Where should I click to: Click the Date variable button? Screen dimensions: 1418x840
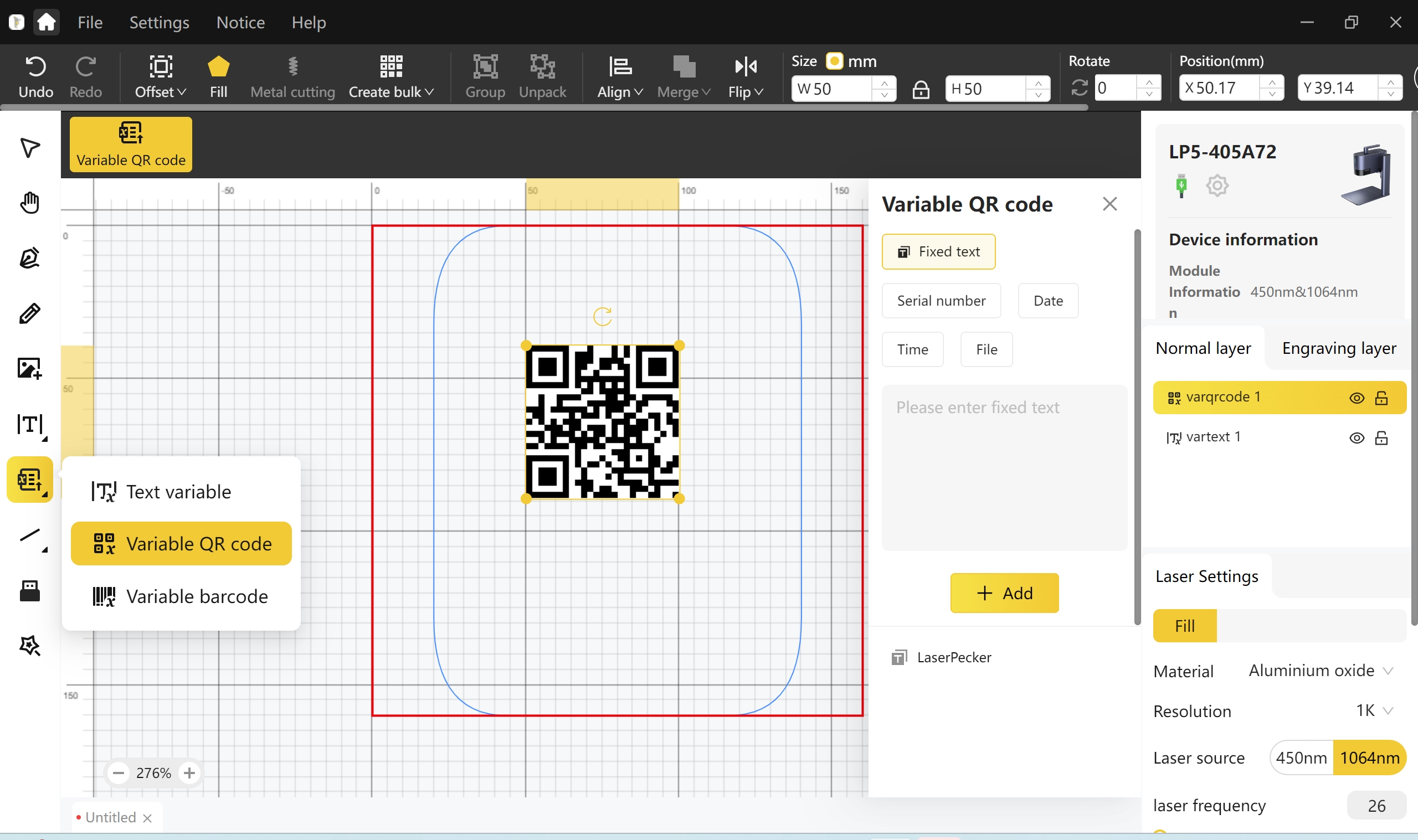(x=1048, y=301)
